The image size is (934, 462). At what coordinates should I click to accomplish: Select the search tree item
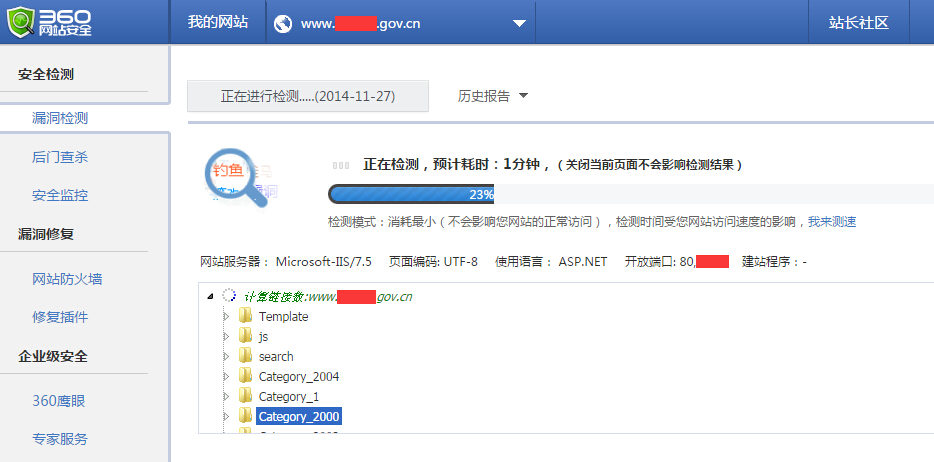[276, 357]
